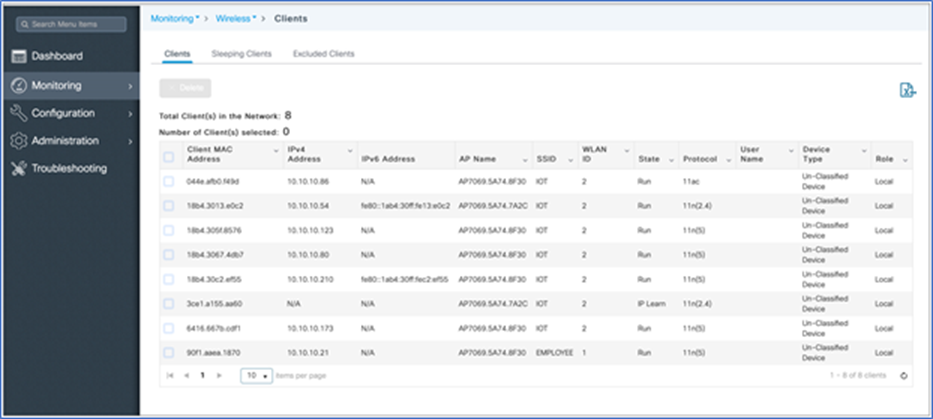Open the IPv4 Address column filter arrow
933x419 pixels.
click(x=350, y=151)
